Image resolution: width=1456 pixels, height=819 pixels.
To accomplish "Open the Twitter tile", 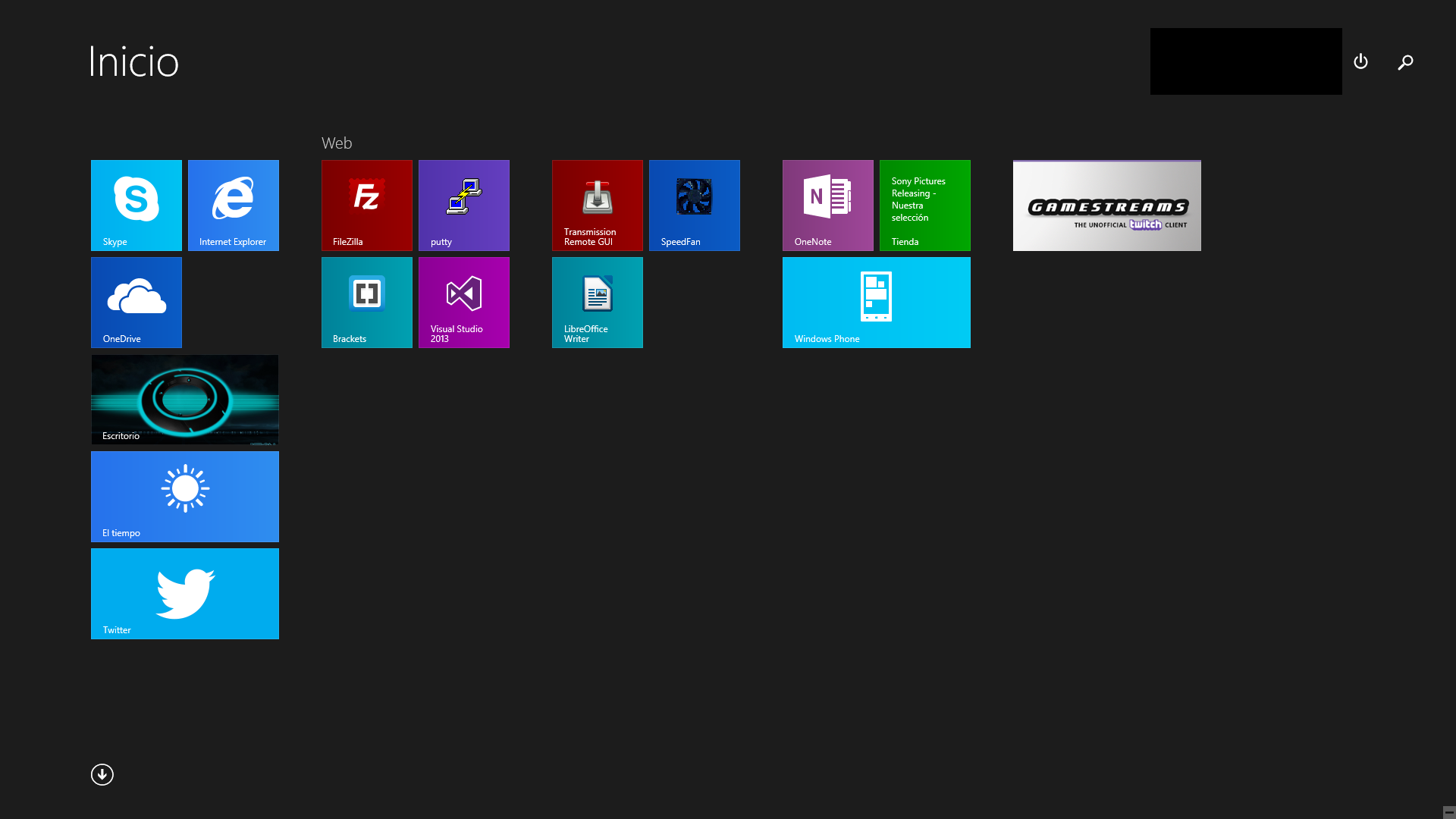I will 185,594.
